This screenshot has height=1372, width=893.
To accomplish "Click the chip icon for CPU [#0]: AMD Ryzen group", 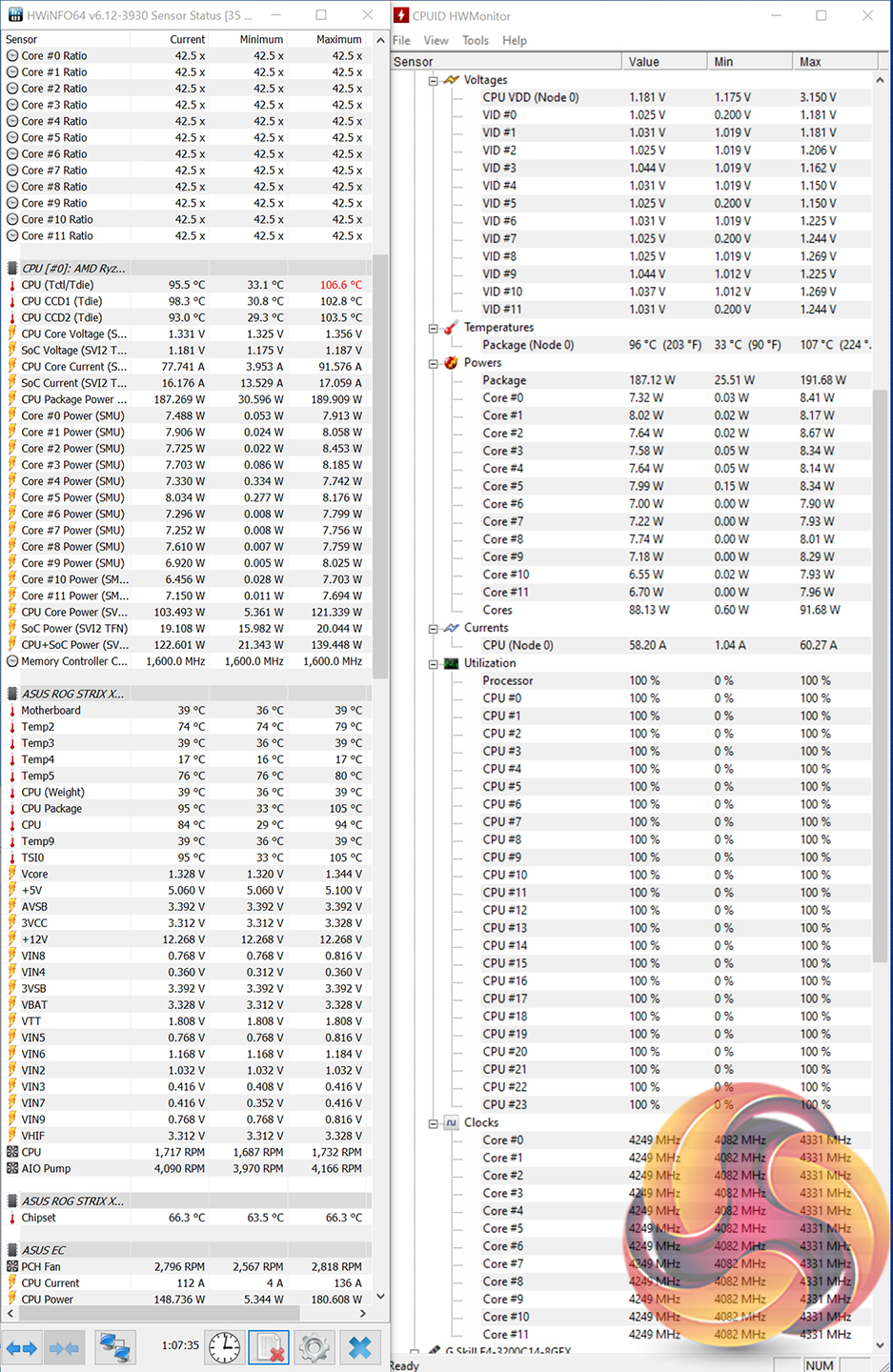I will (x=12, y=269).
